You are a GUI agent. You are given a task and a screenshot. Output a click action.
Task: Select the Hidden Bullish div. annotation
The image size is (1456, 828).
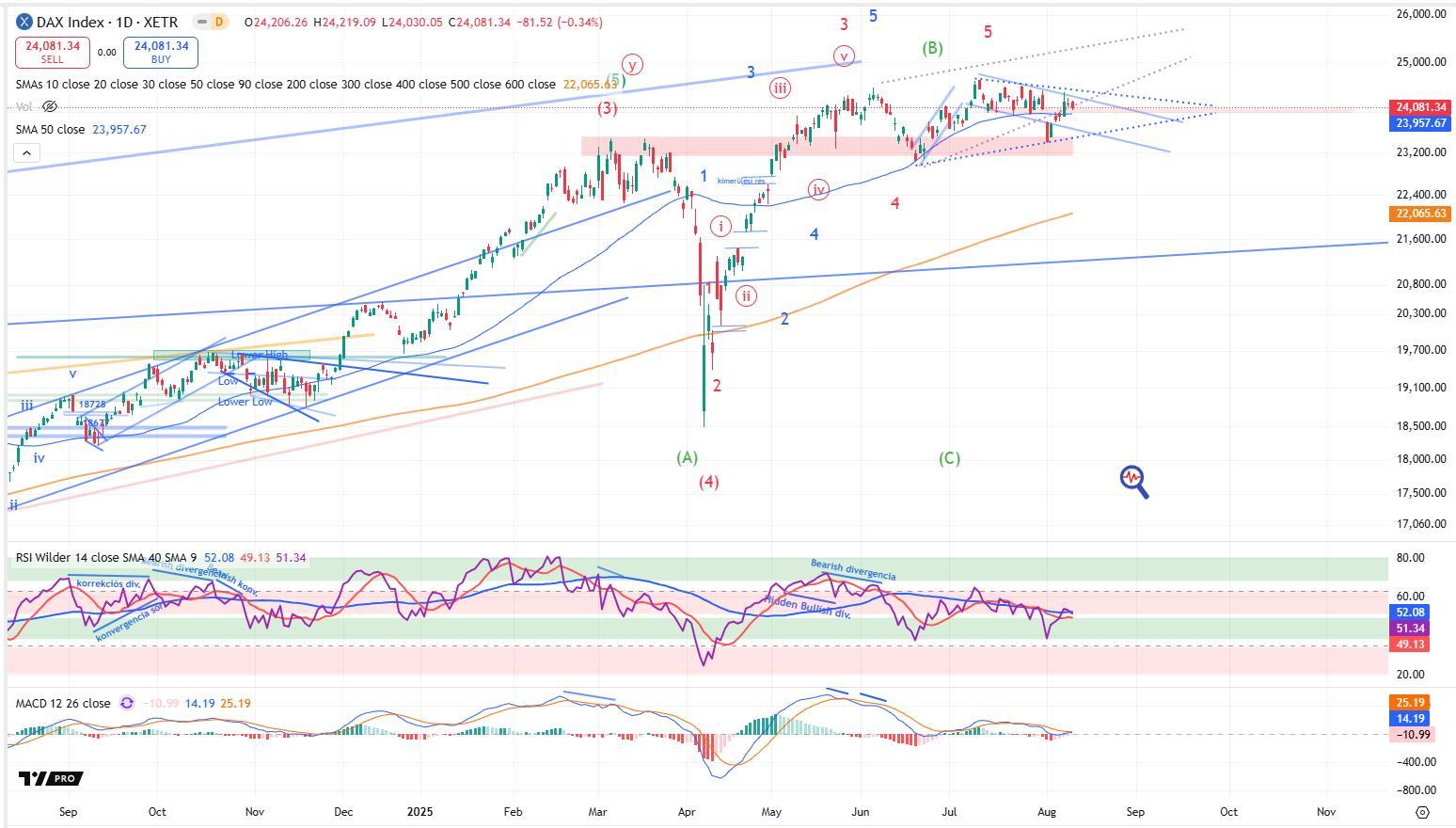point(806,606)
